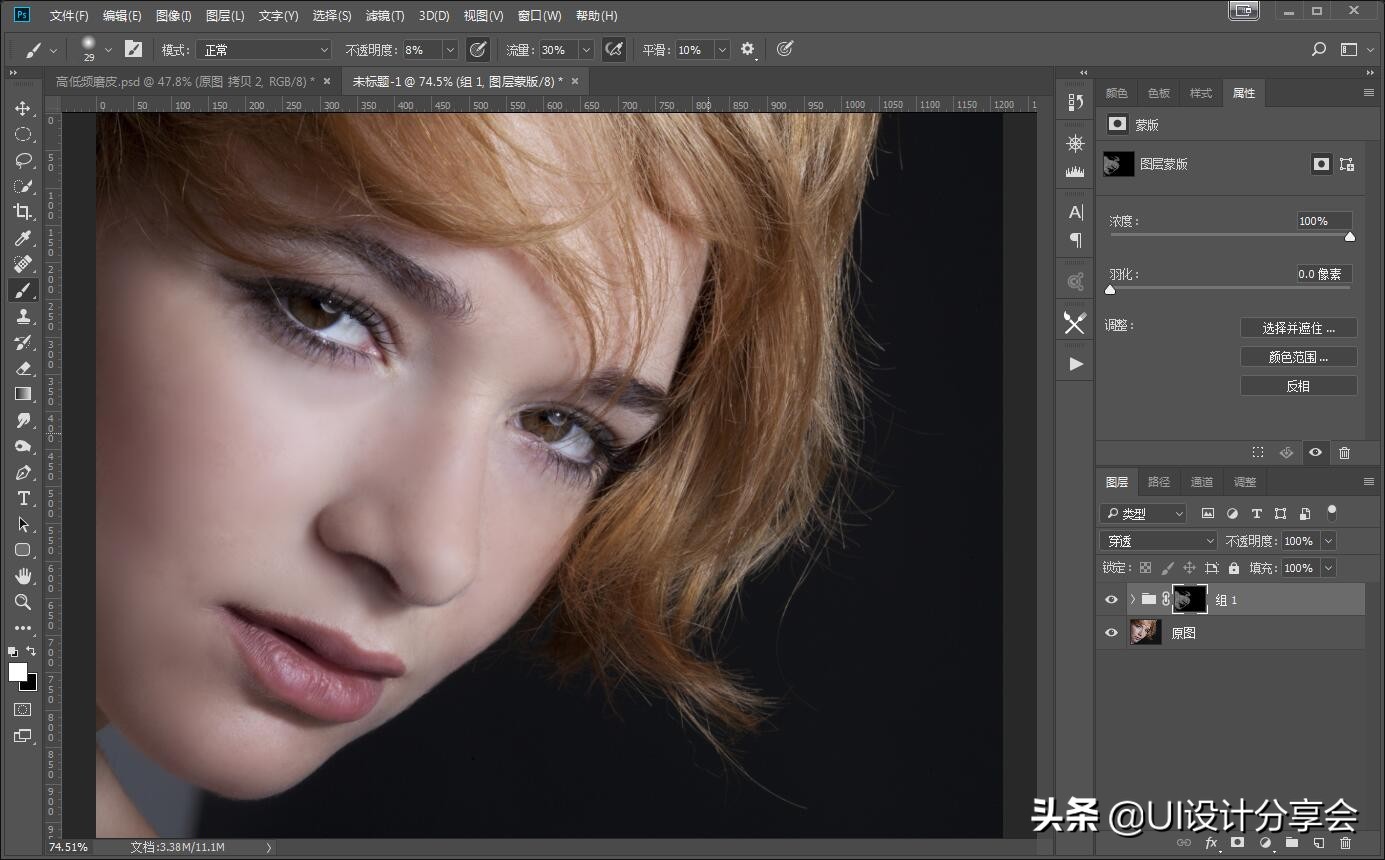This screenshot has height=860, width=1385.
Task: Hide the 原图 layer visibility eye
Action: click(x=1111, y=632)
